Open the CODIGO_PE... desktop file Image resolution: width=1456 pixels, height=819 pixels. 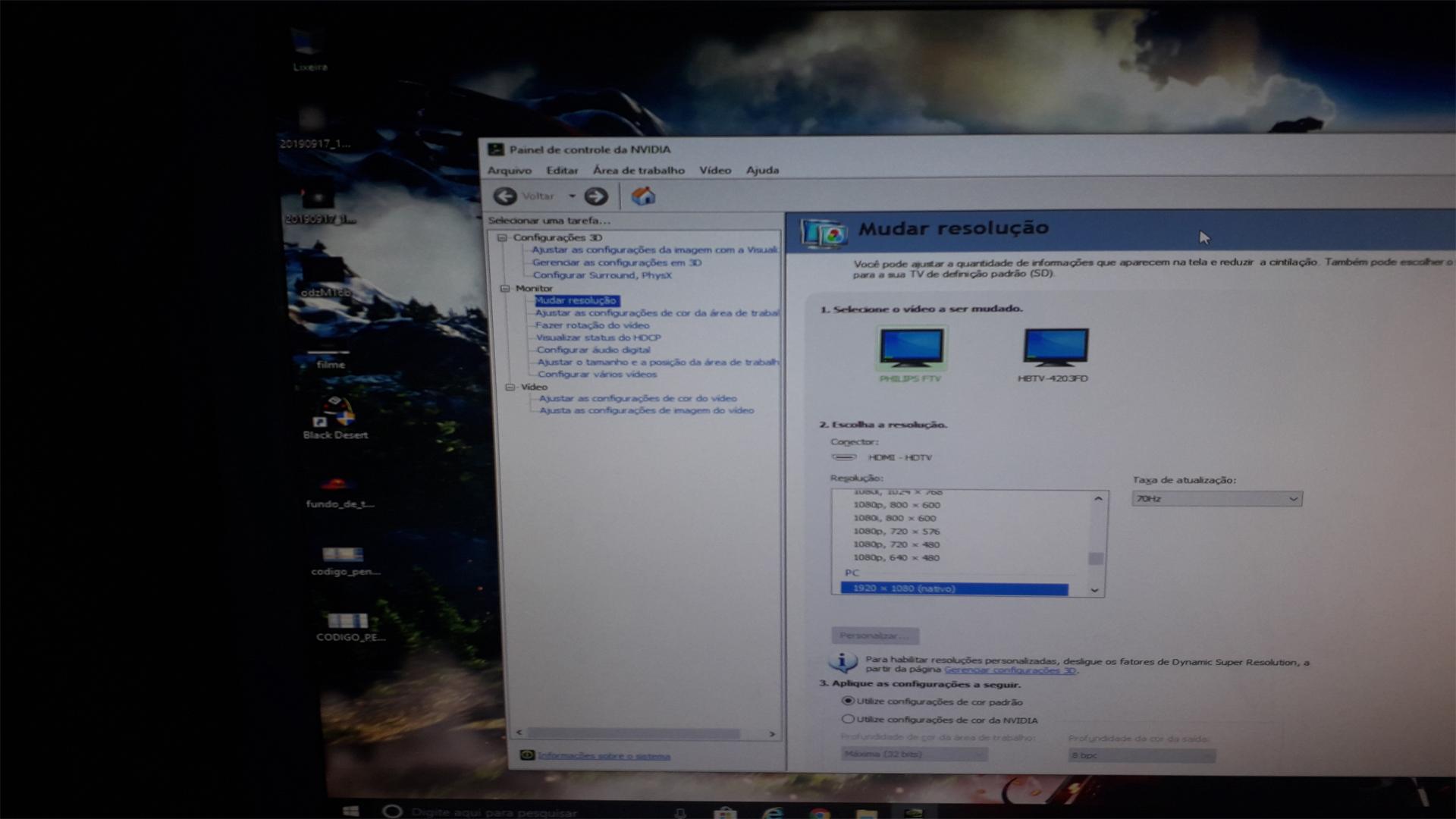pos(350,628)
